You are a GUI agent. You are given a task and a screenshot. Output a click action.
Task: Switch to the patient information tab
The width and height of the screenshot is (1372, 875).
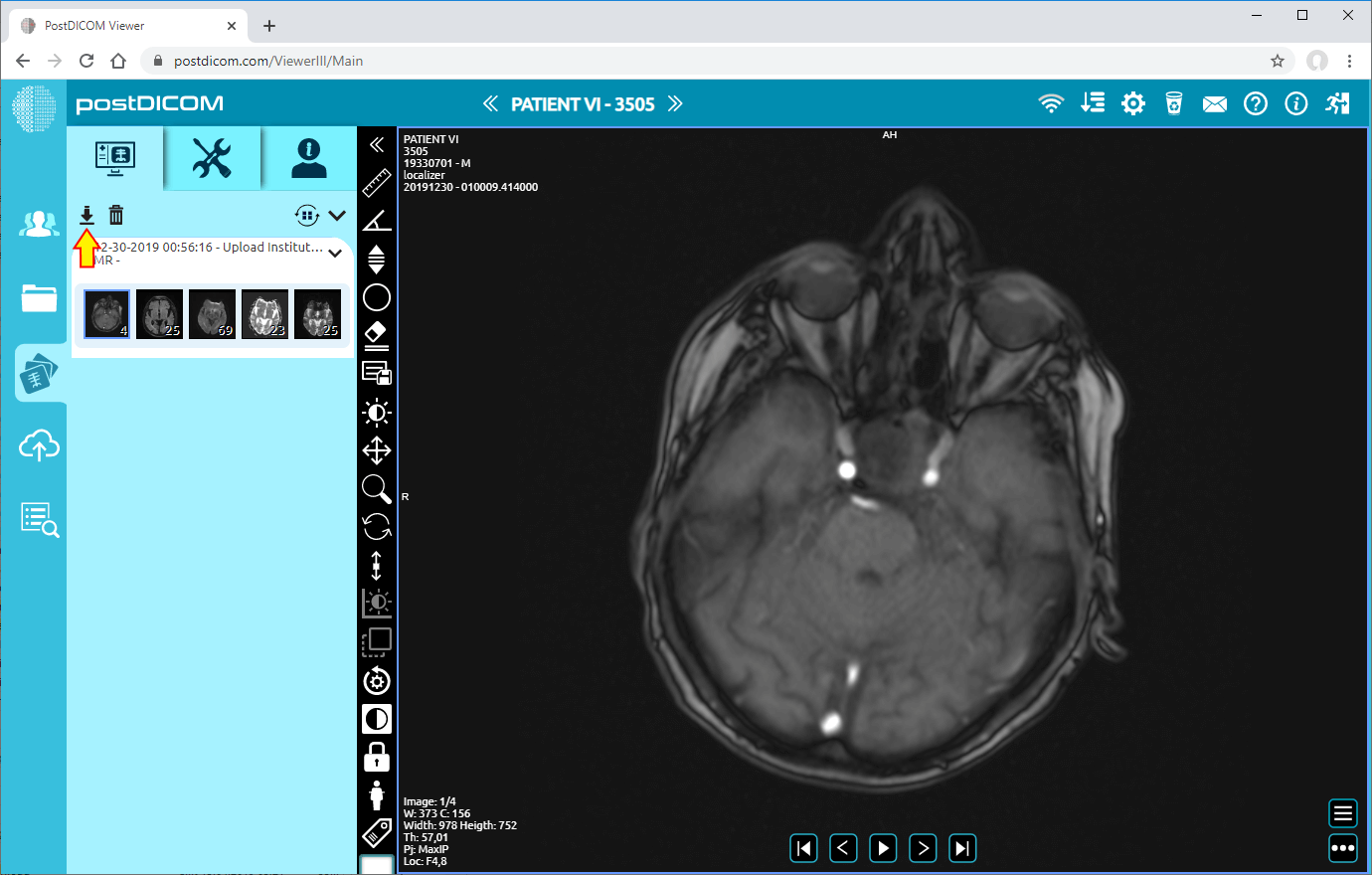(308, 156)
